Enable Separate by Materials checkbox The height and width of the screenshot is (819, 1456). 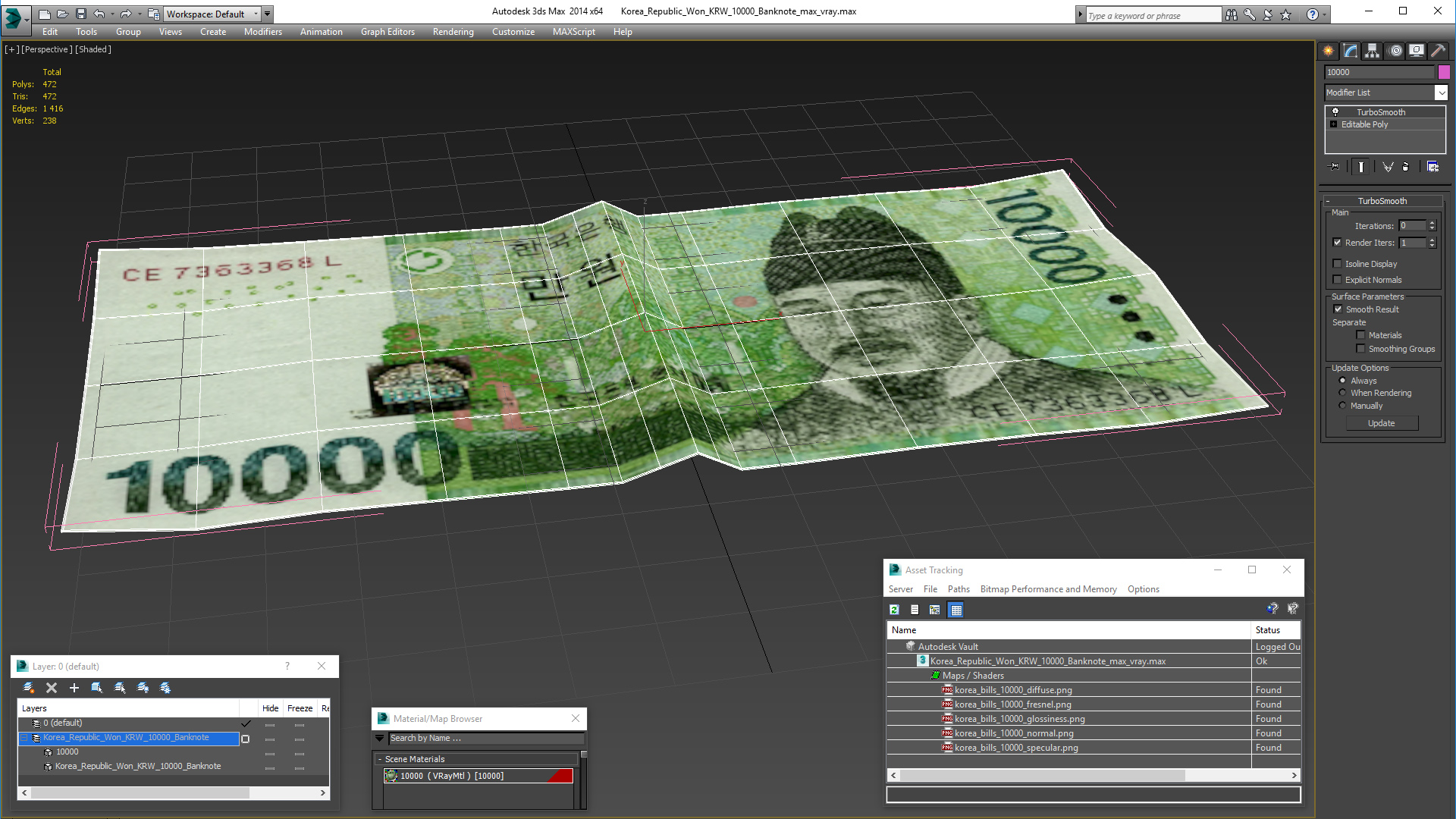click(1360, 335)
